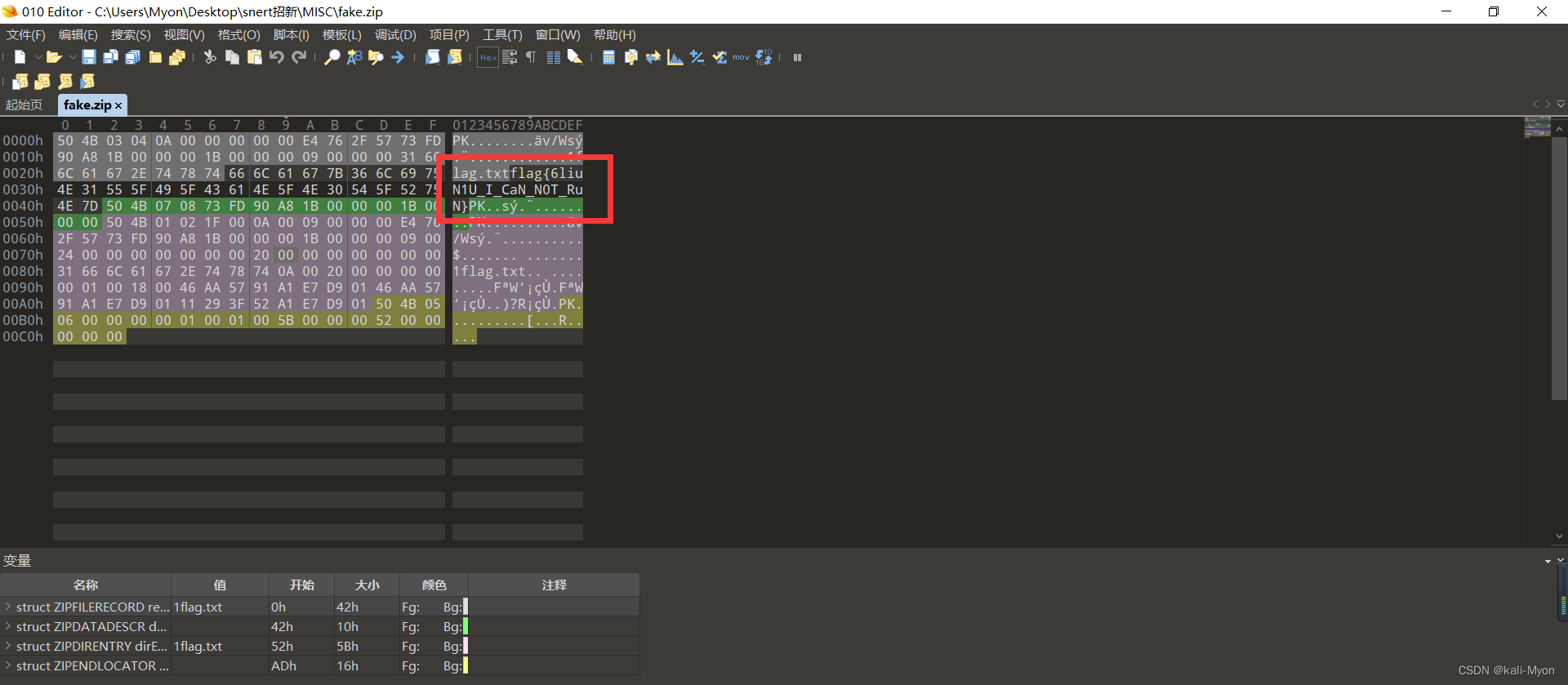1568x685 pixels.
Task: Click the Redo arrow icon
Action: (299, 57)
